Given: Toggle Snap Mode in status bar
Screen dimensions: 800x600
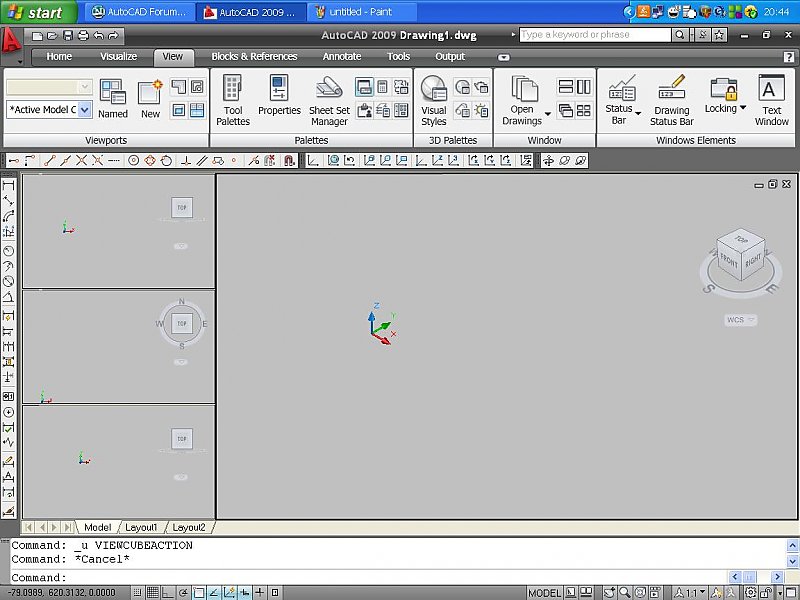Looking at the screenshot, I should pyautogui.click(x=137, y=592).
